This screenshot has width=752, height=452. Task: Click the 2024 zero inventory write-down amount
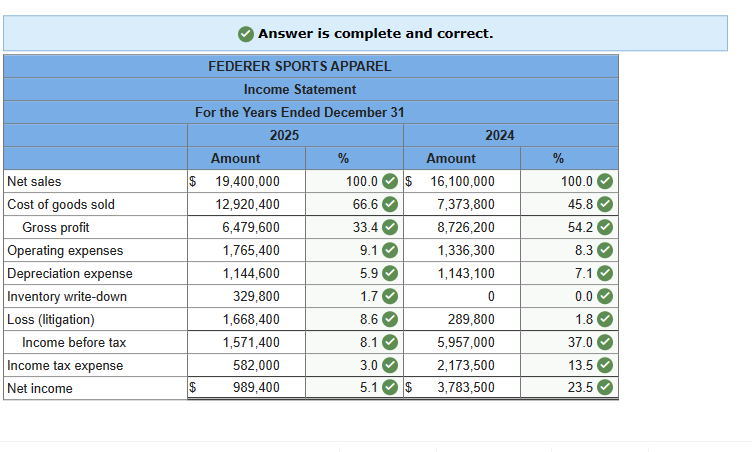(x=462, y=297)
